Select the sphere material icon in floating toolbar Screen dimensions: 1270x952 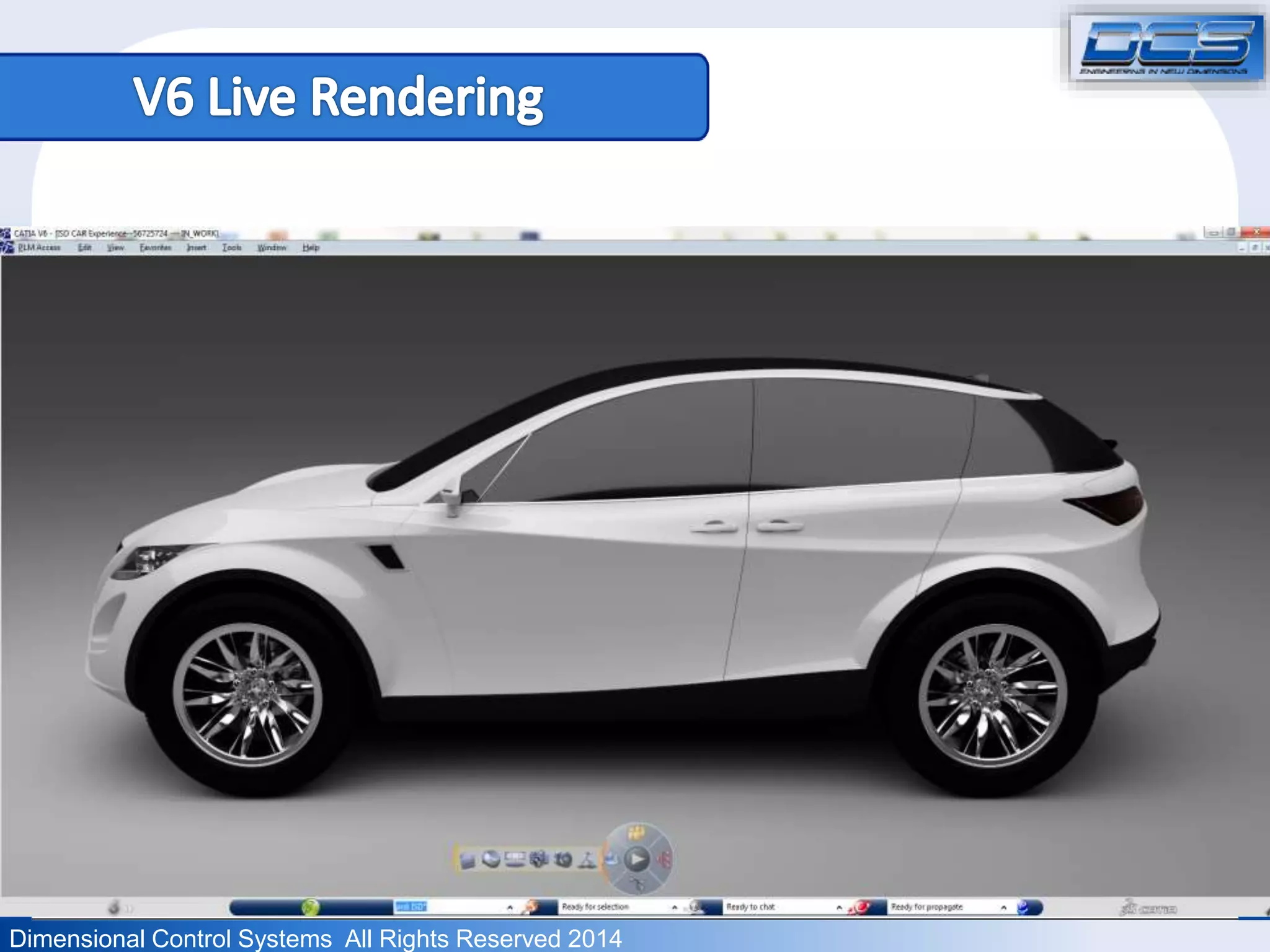[x=491, y=860]
